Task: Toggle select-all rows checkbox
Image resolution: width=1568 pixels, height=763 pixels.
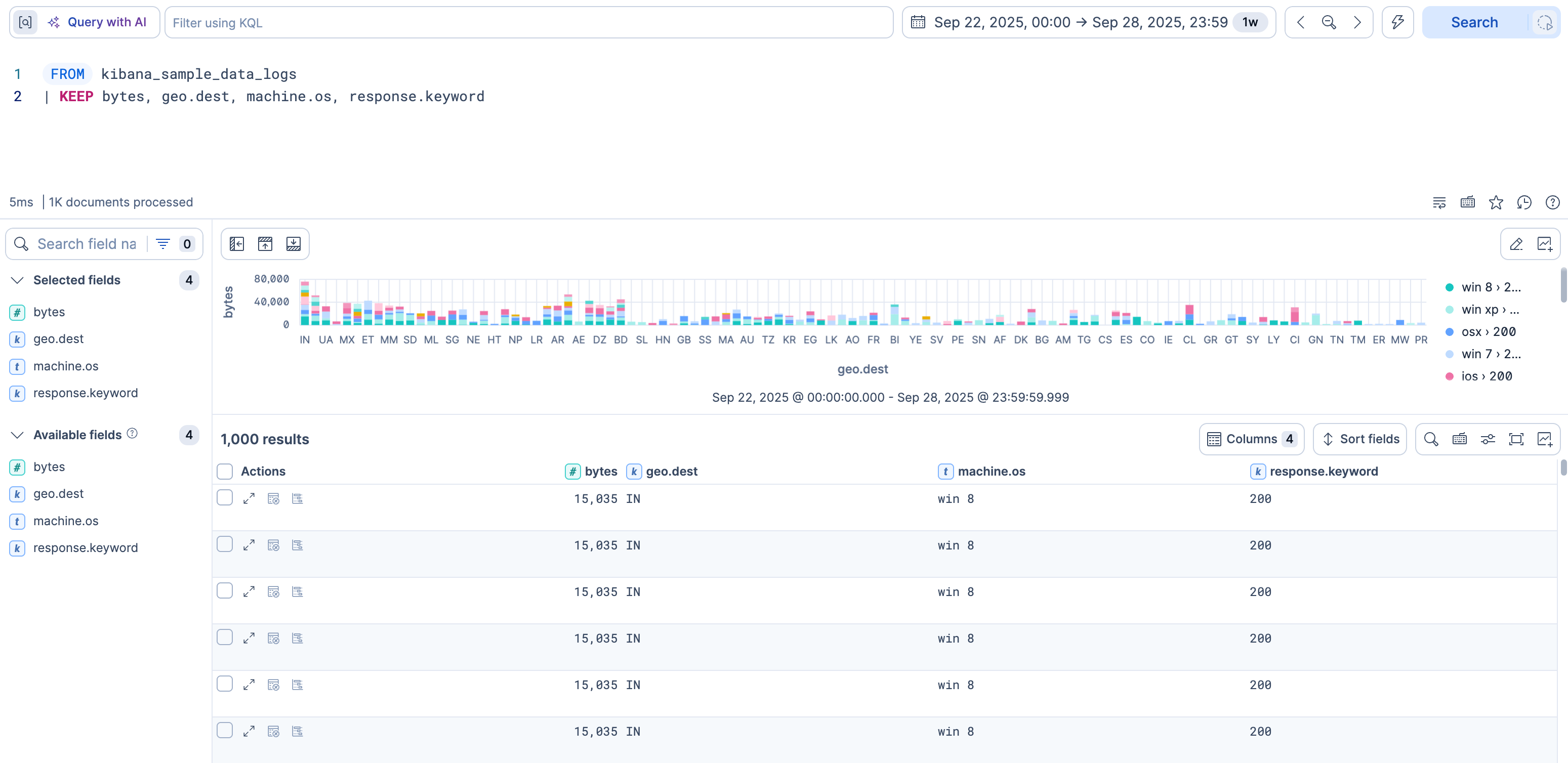Action: tap(225, 472)
